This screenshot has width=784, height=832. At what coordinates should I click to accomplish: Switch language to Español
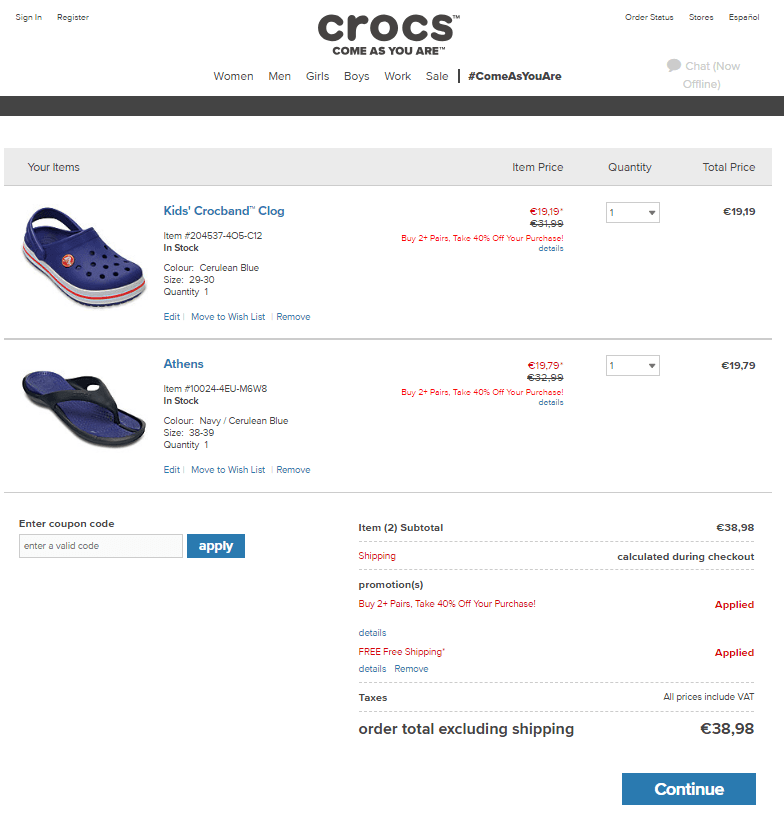point(743,18)
